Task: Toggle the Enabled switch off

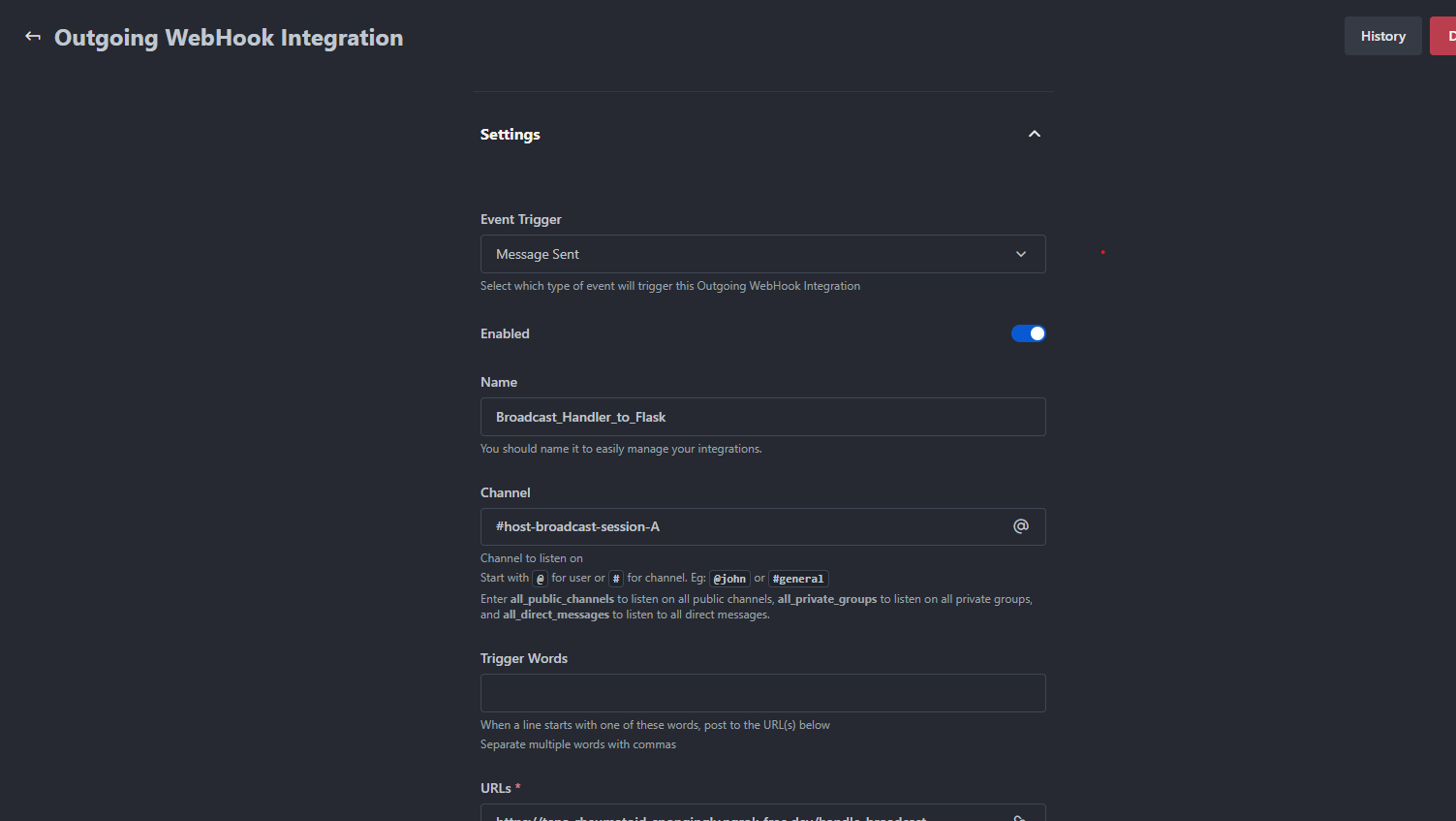Action: coord(1028,333)
